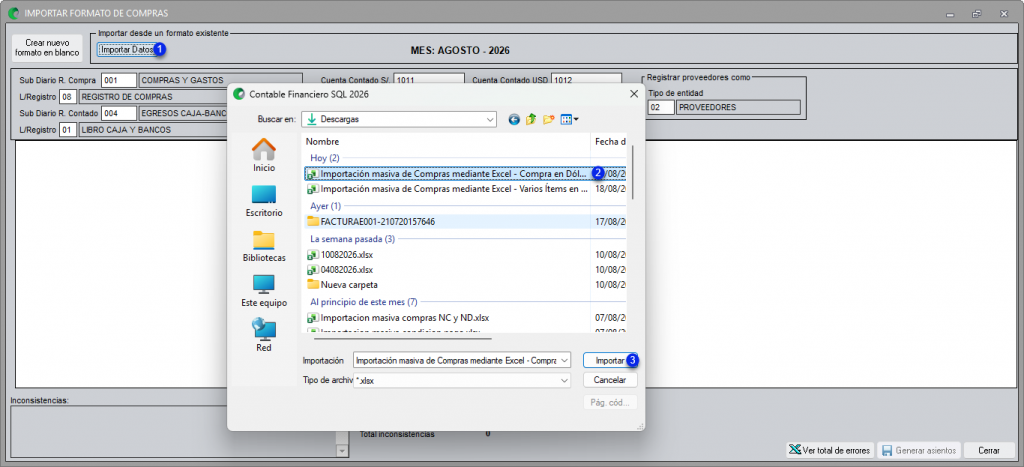The width and height of the screenshot is (1024, 467).
Task: Click the Tipo de entidad code field 02
Action: 660,107
